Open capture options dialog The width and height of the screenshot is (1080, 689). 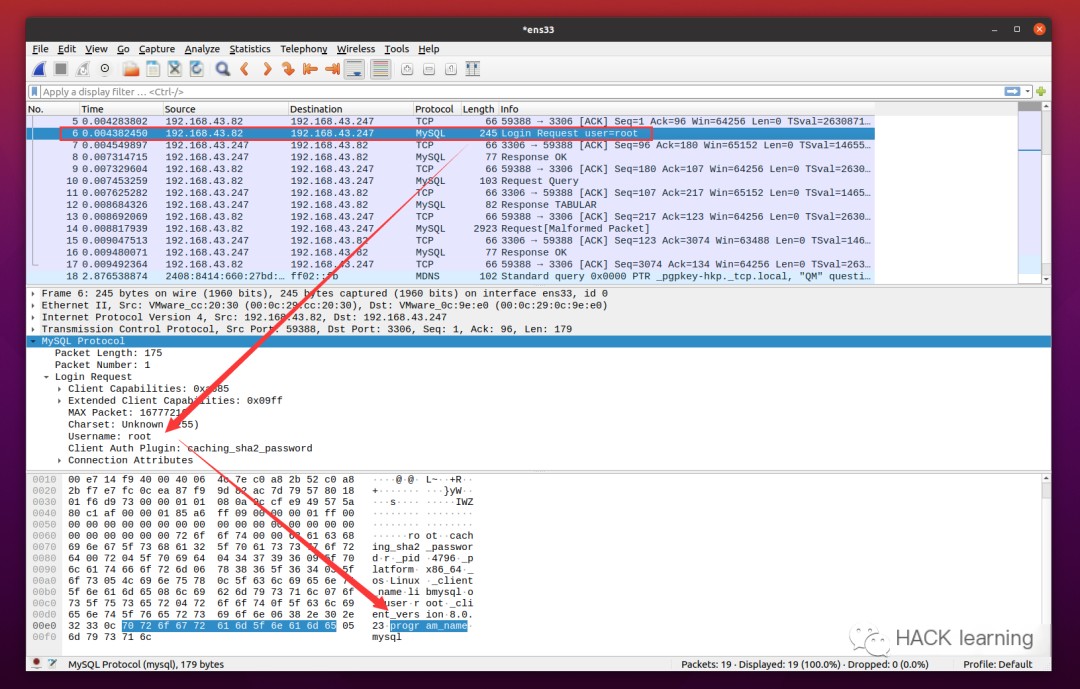click(x=105, y=69)
